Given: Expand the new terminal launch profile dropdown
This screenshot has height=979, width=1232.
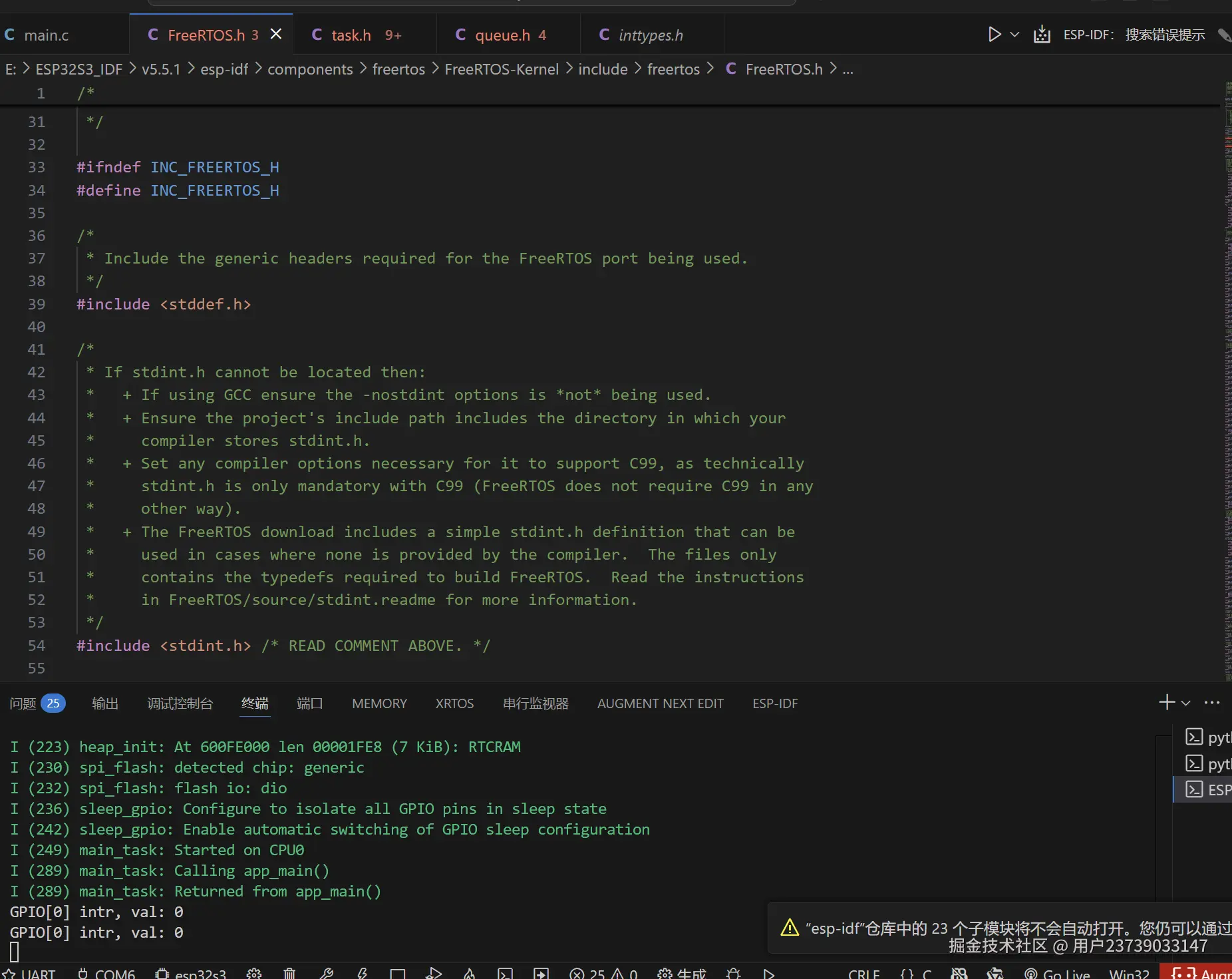Looking at the screenshot, I should click(x=1185, y=703).
